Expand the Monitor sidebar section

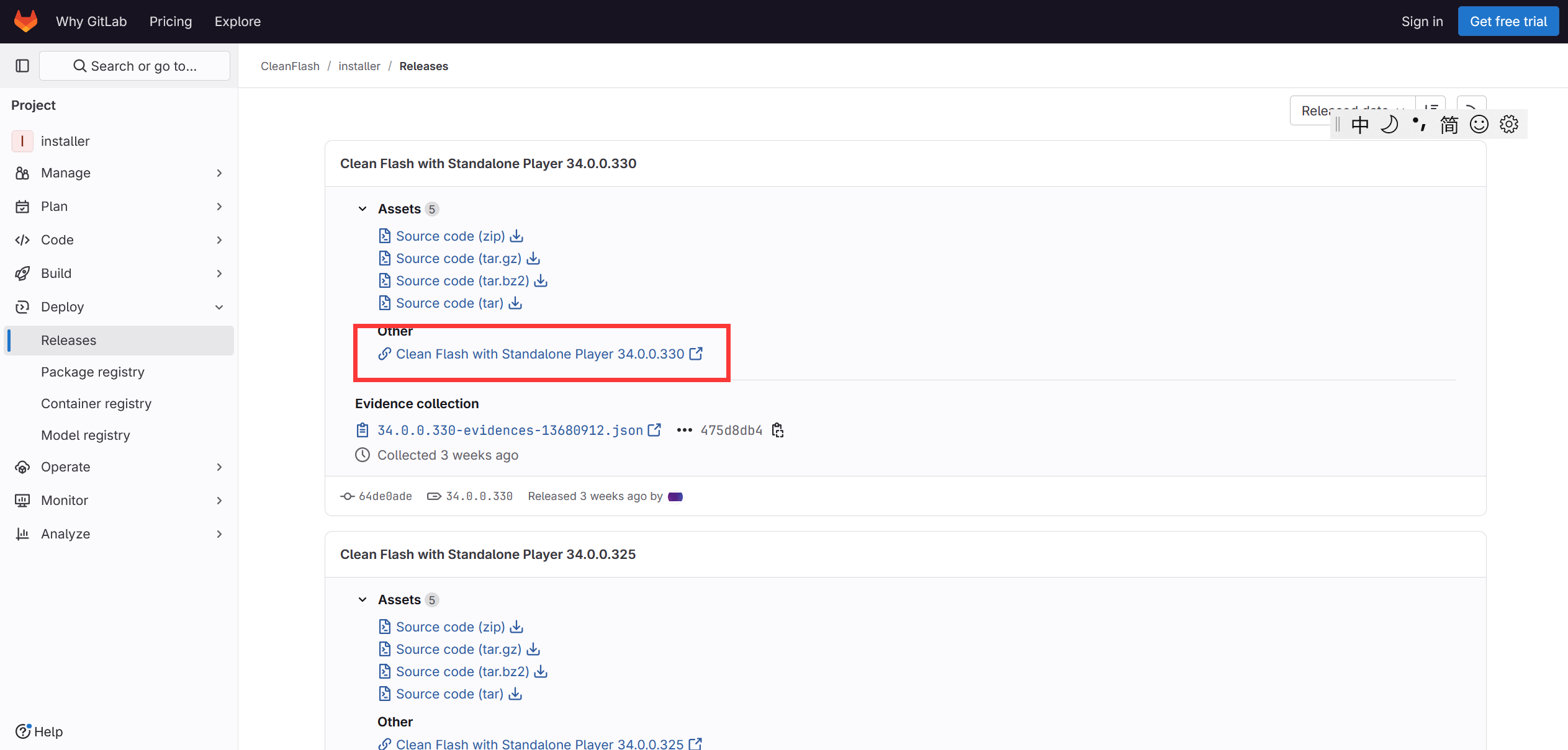[x=119, y=501]
